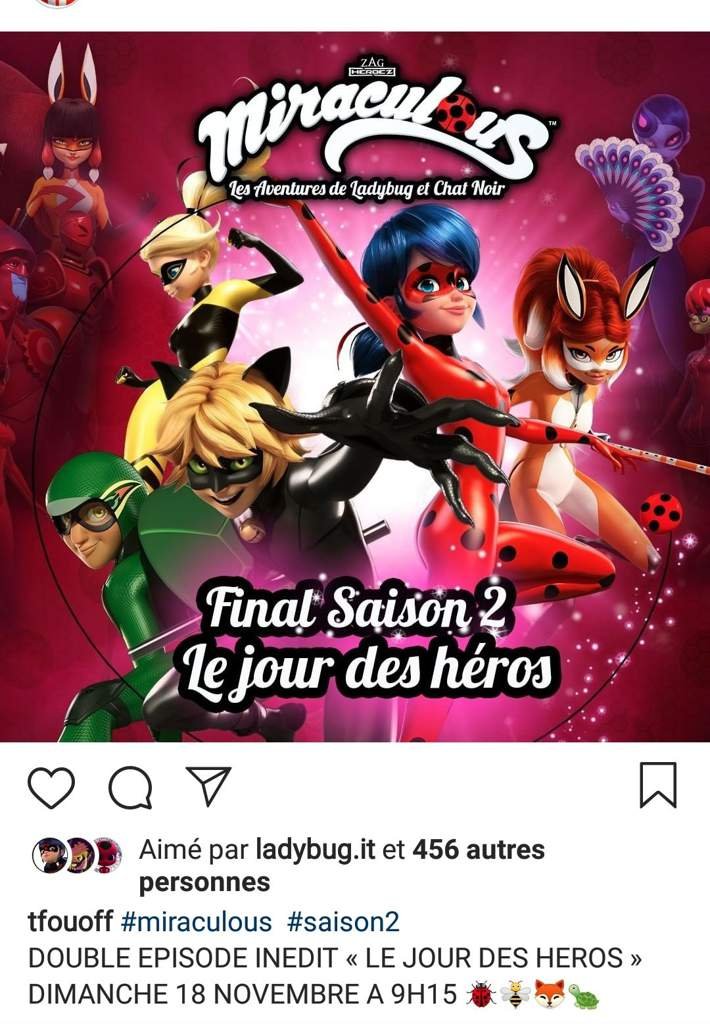View the 456 autres personnes likes list
This screenshot has height=1024, width=710.
342,866
